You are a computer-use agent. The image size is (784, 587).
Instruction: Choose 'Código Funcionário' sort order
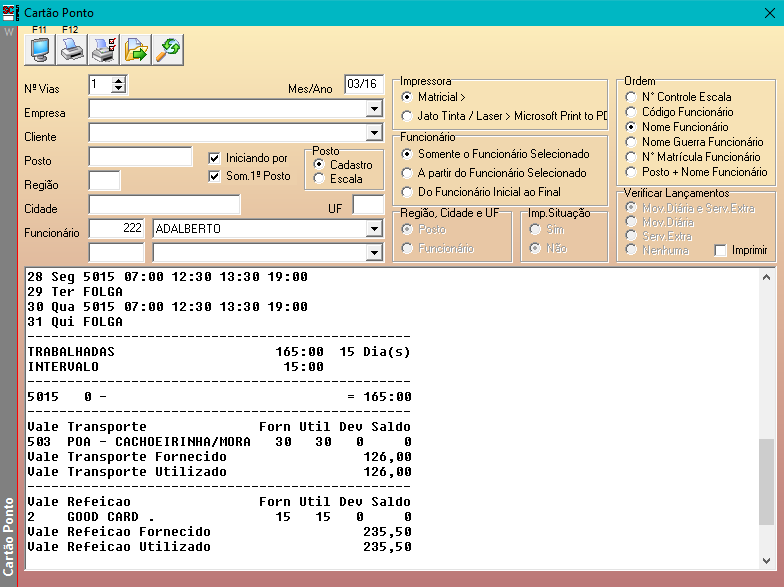click(x=630, y=112)
